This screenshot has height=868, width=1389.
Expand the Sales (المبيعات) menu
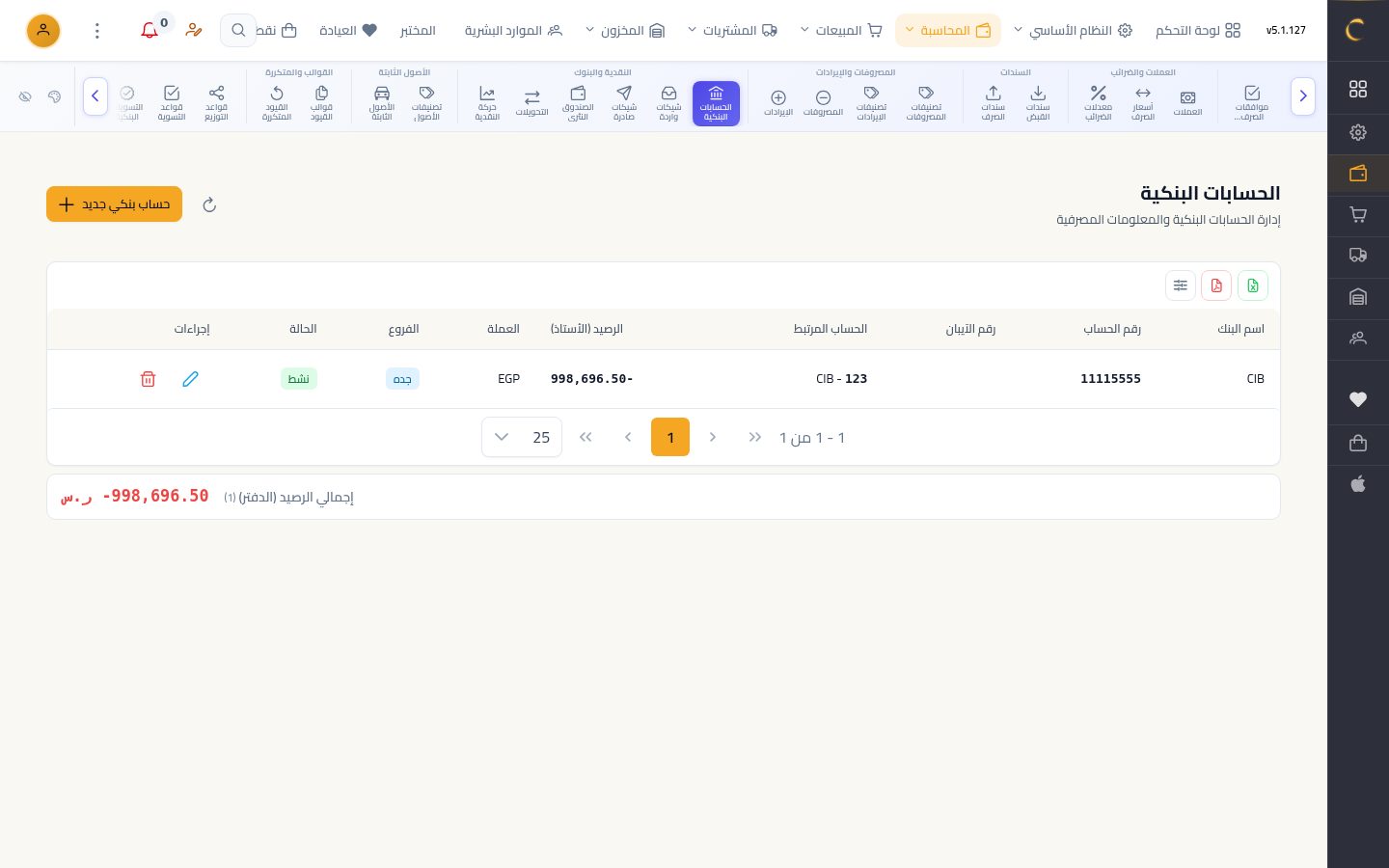841,31
